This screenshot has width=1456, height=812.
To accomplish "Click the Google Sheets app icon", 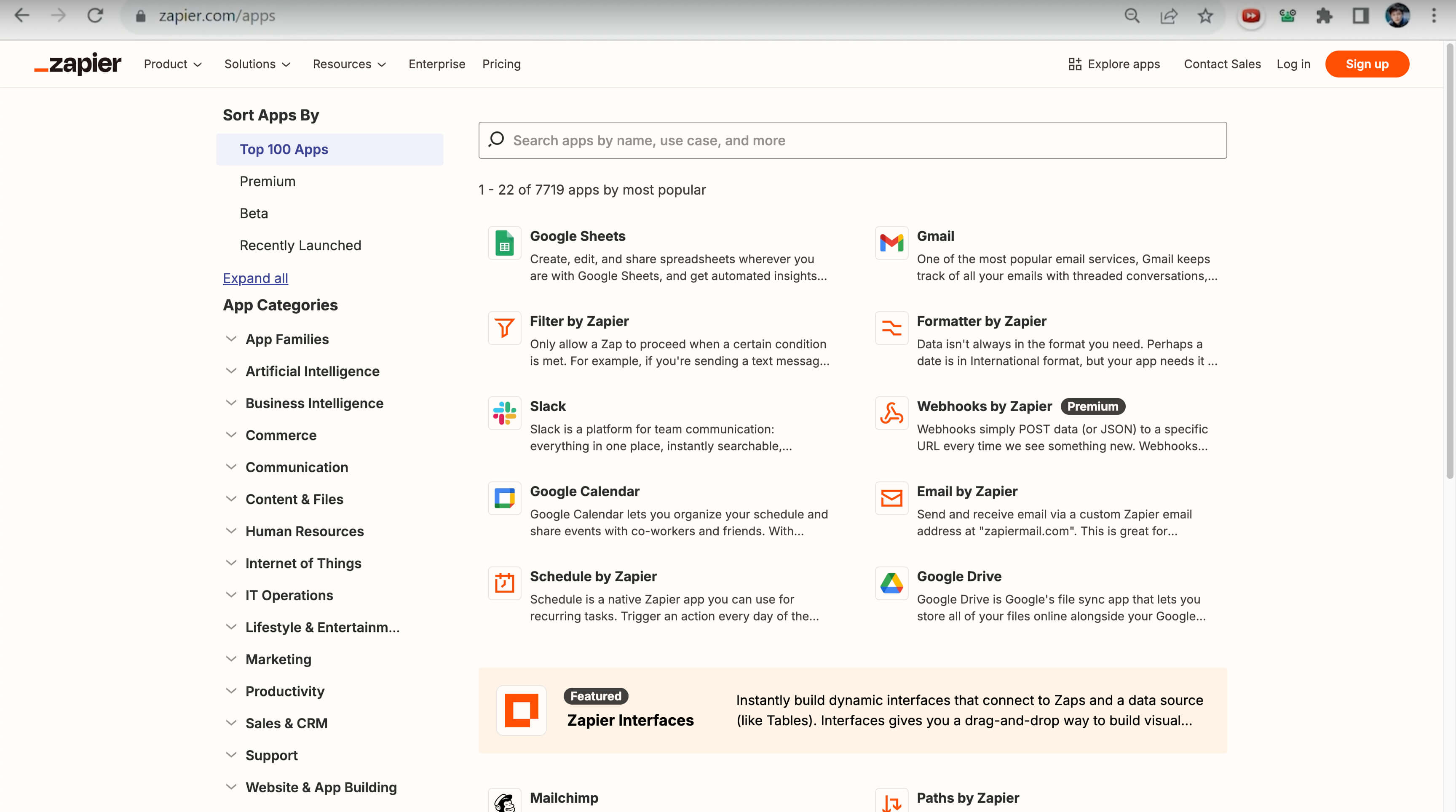I will point(504,243).
